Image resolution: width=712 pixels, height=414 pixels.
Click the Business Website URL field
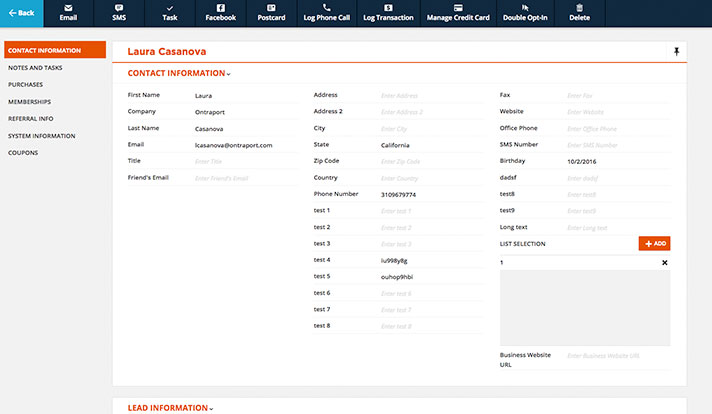[x=618, y=356]
